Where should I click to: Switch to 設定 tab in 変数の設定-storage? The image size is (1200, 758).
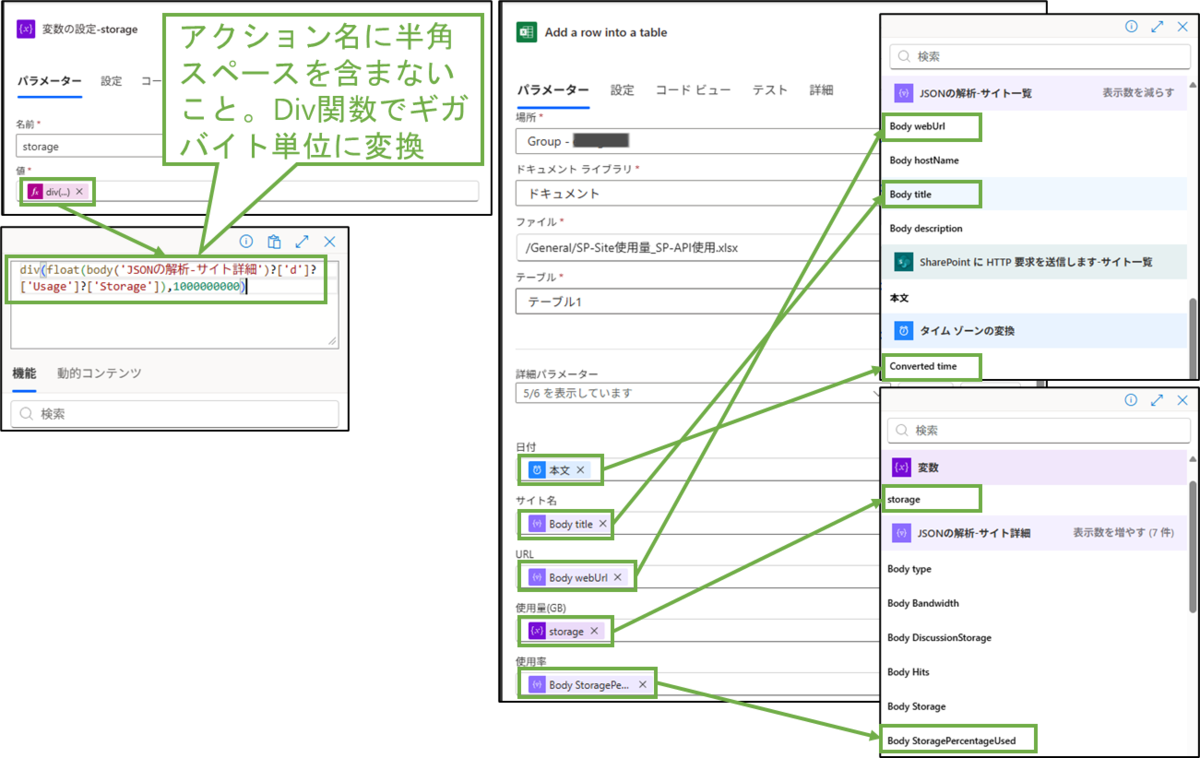point(111,81)
